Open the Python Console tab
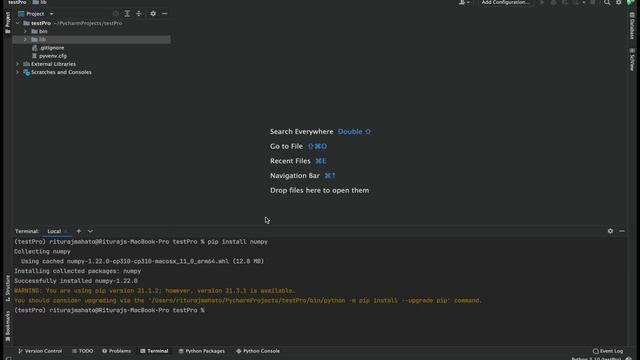 [258, 351]
